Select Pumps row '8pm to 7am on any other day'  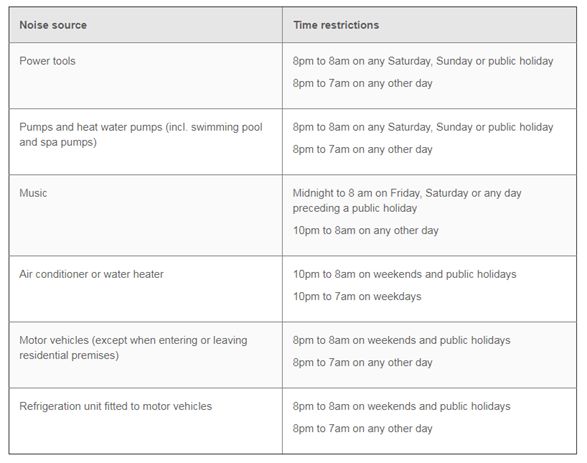coord(362,149)
